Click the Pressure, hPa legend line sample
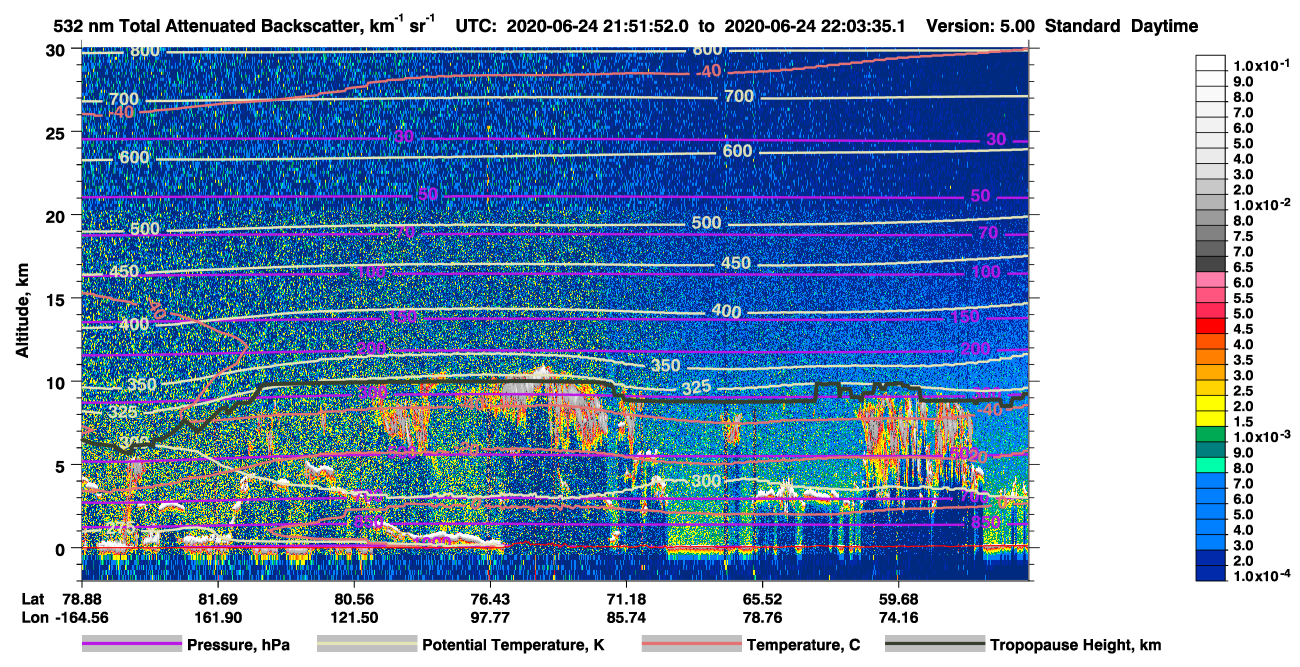This screenshot has width=1300, height=667. pos(132,645)
